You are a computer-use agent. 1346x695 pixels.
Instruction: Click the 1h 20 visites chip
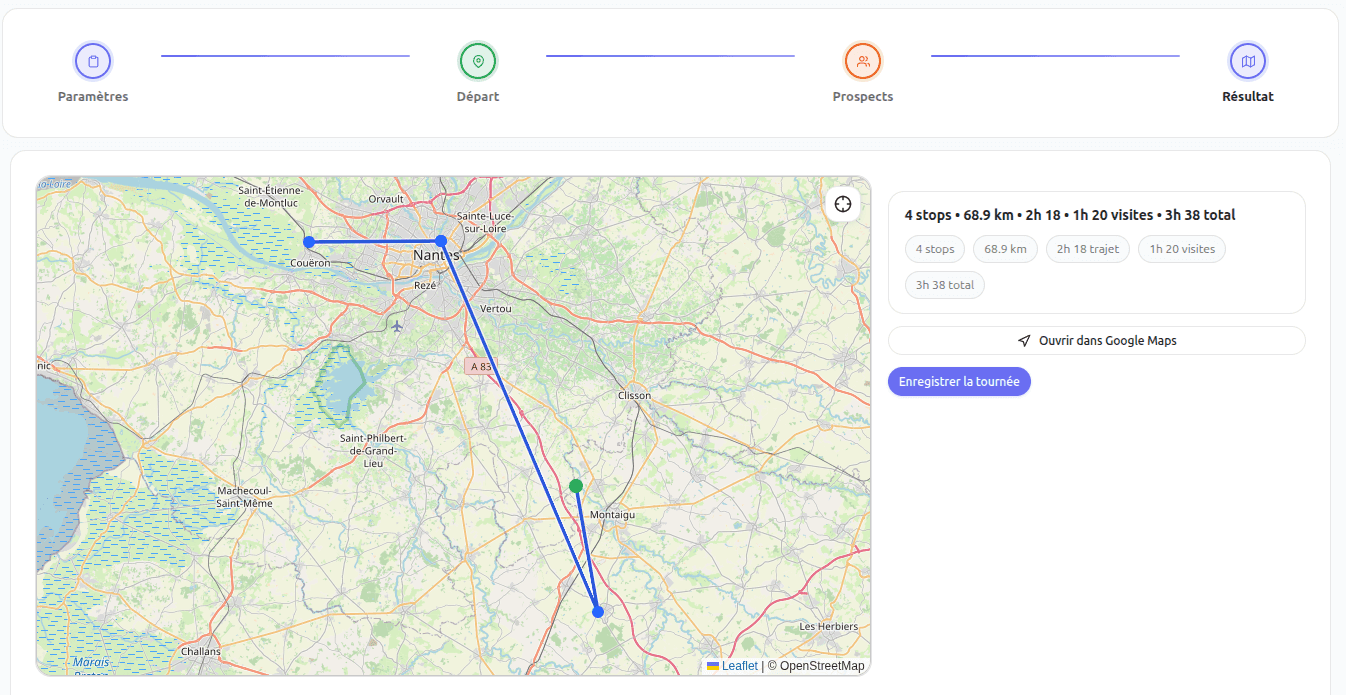(x=1181, y=248)
